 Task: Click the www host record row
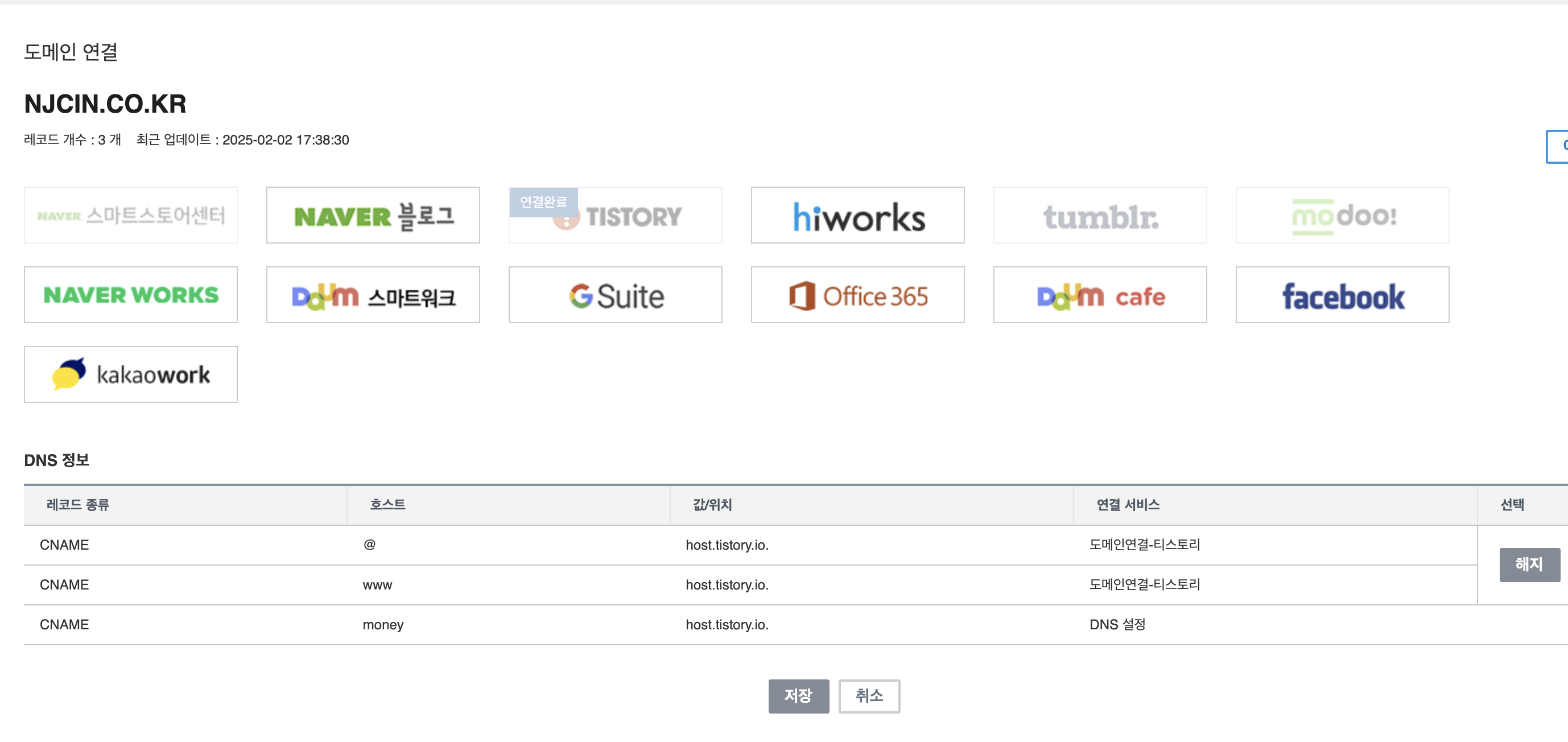(377, 585)
